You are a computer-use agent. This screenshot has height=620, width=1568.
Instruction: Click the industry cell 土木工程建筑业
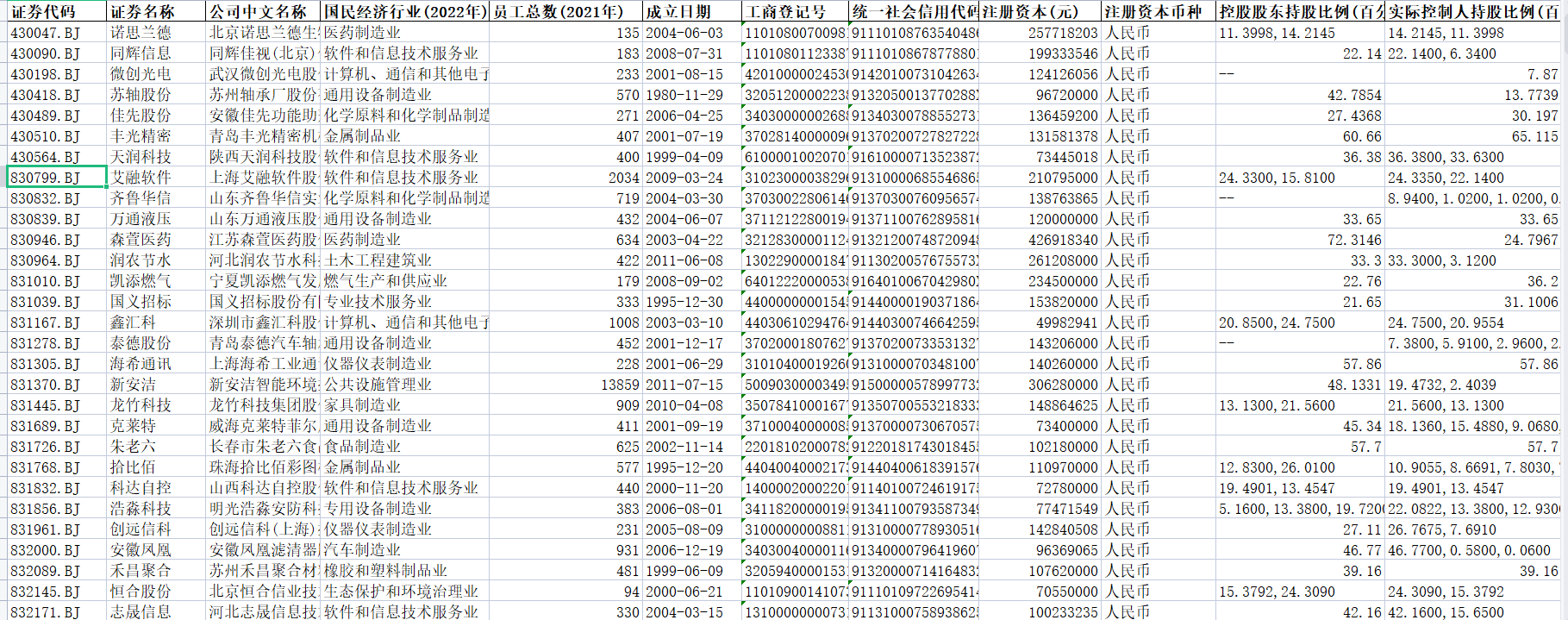(x=404, y=260)
